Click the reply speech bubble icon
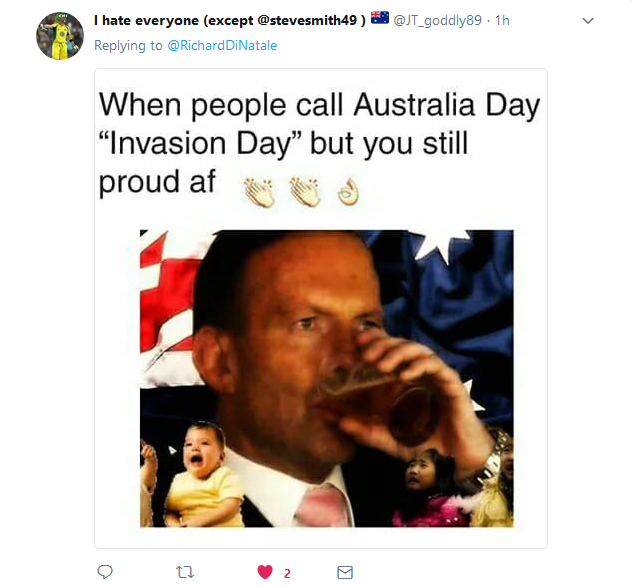Viewport: 632px width, 586px height. tap(105, 572)
